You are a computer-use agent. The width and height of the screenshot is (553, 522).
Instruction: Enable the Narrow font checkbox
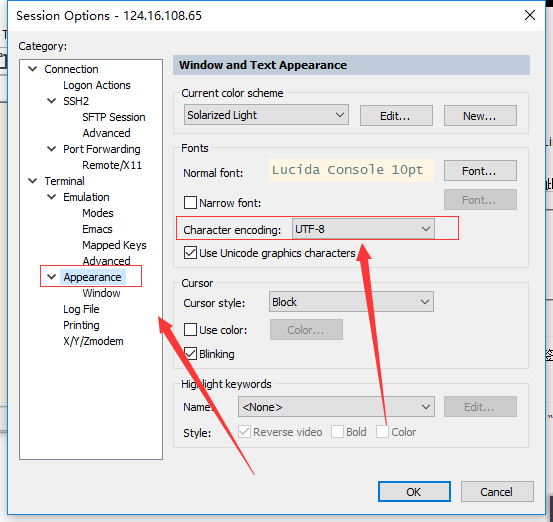190,202
